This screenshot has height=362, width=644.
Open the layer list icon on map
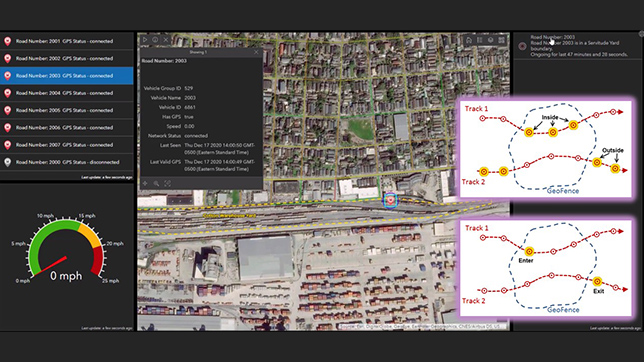point(480,40)
